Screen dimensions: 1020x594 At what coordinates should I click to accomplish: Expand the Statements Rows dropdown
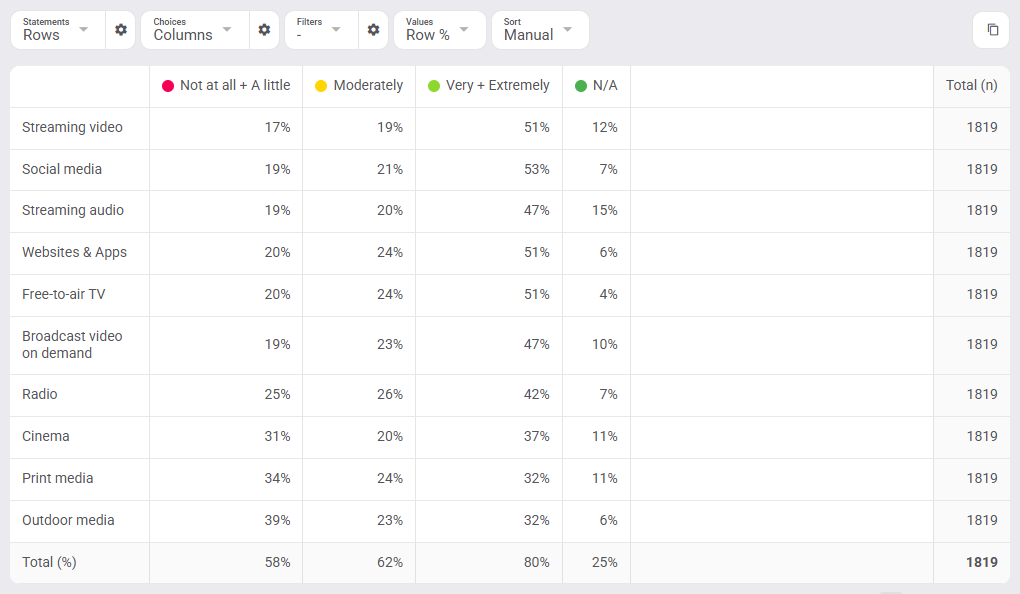click(58, 30)
